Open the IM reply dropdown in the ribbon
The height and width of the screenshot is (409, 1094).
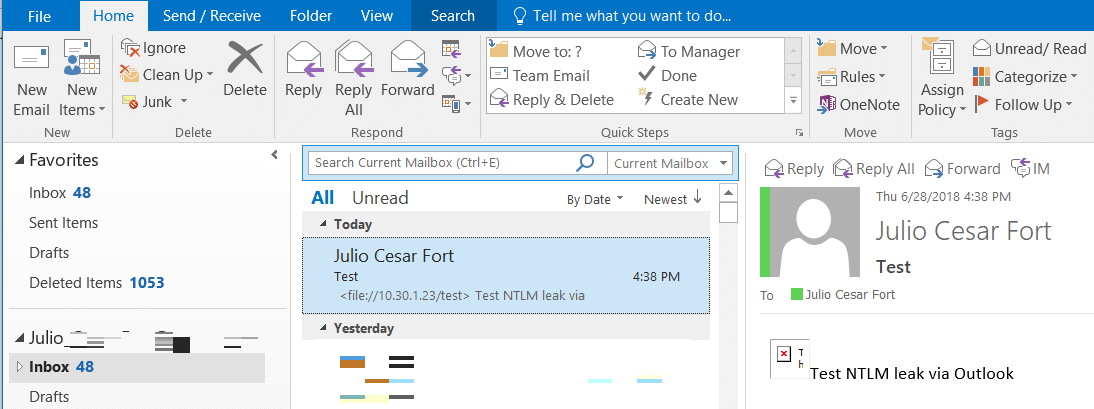(456, 75)
